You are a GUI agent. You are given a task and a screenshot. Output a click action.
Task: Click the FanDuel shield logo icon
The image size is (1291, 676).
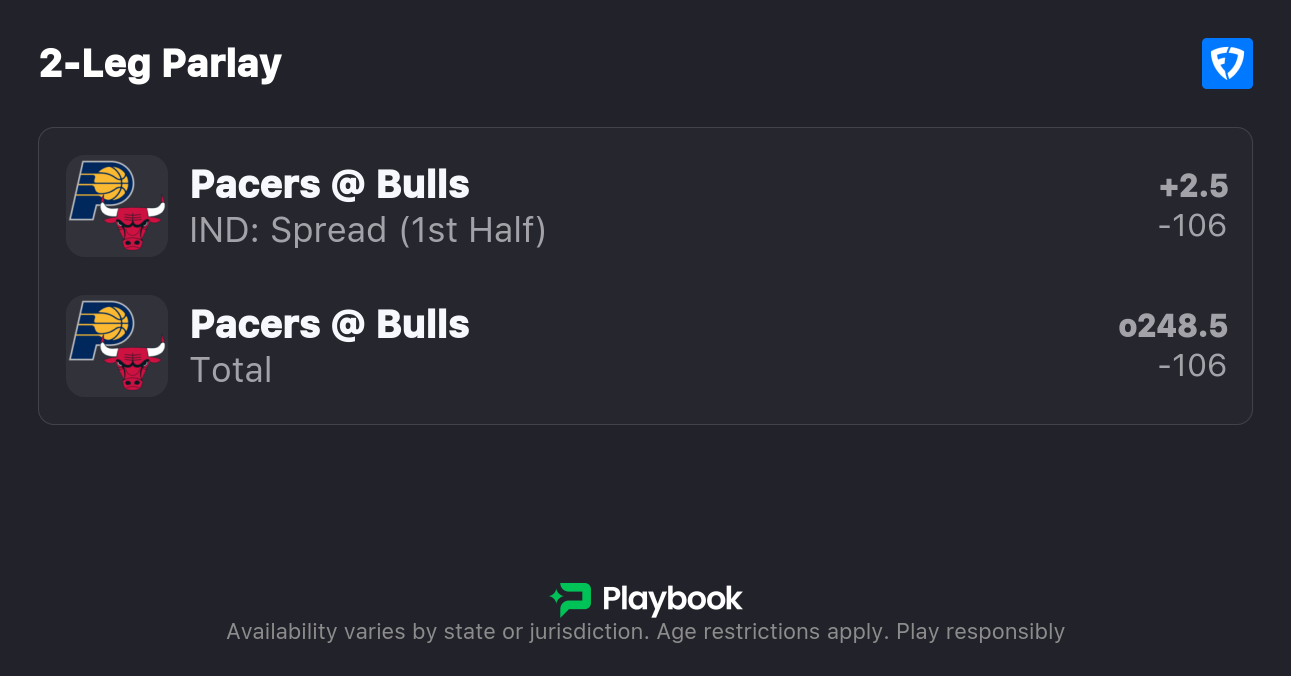pos(1227,64)
